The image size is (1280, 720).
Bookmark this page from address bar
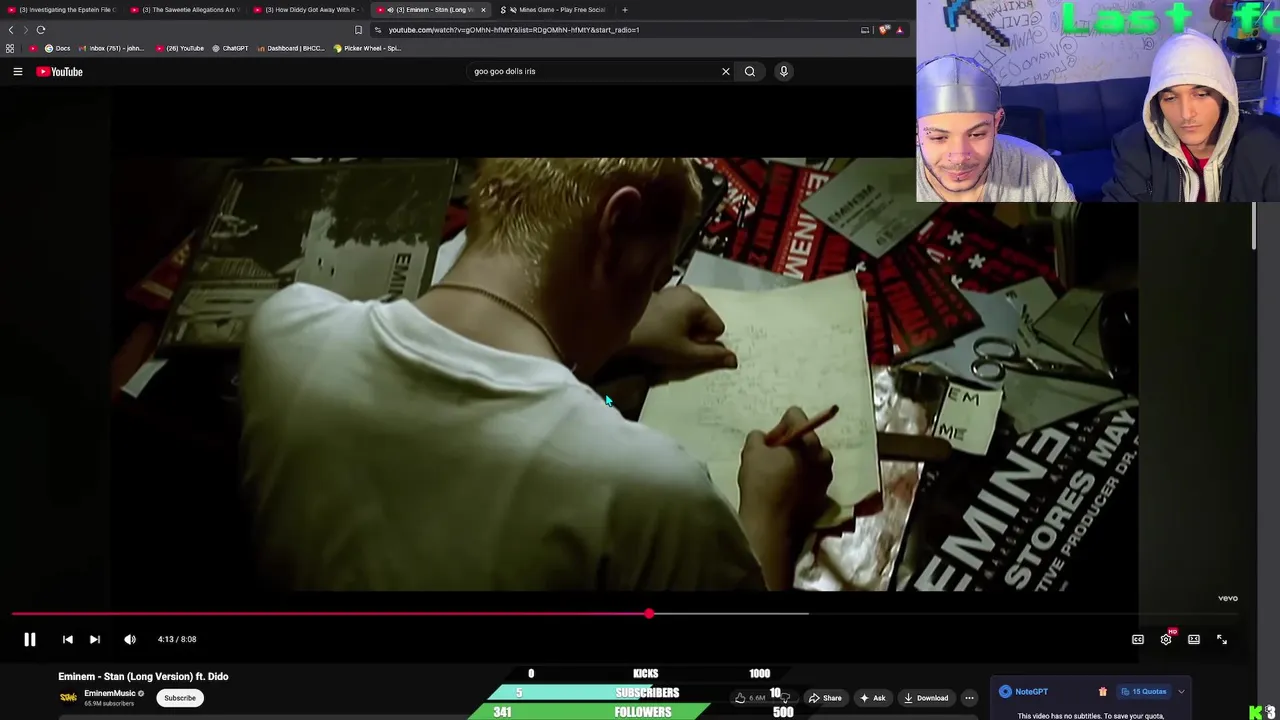pyautogui.click(x=358, y=30)
